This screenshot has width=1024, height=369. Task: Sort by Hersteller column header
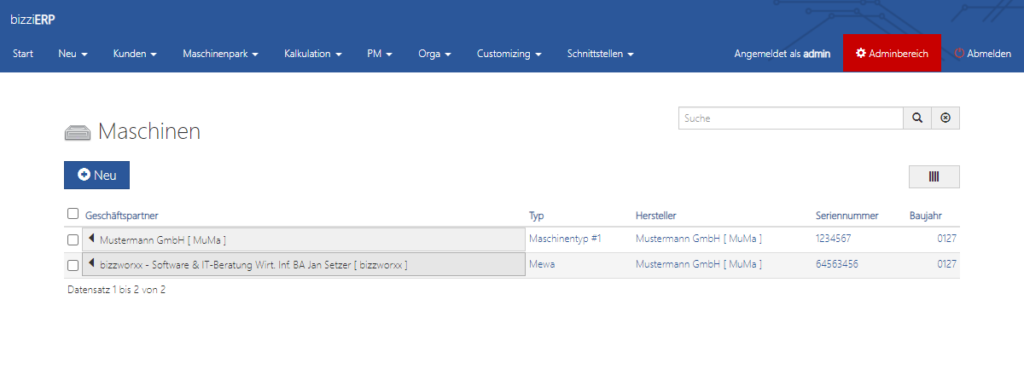tap(656, 215)
